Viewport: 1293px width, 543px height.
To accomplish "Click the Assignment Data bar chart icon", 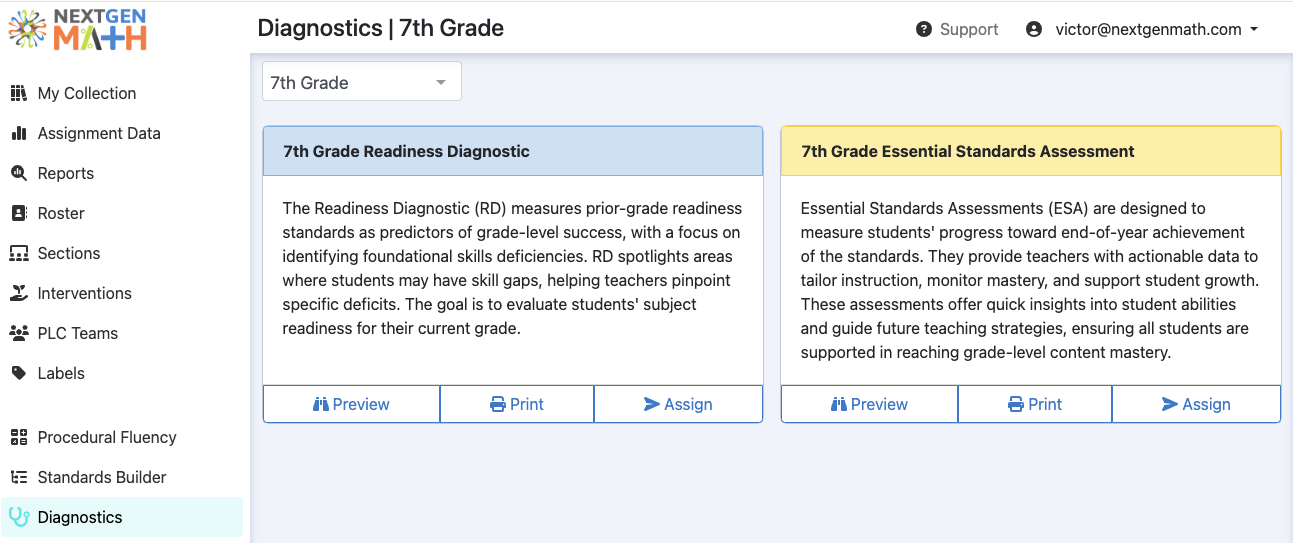I will pyautogui.click(x=19, y=133).
